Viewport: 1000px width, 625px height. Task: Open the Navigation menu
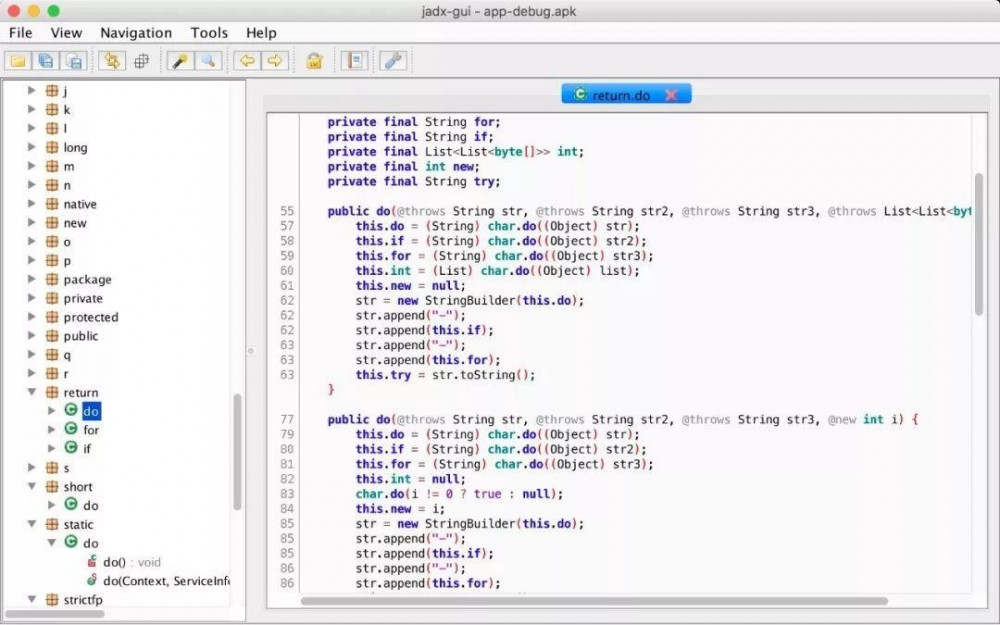[x=136, y=33]
